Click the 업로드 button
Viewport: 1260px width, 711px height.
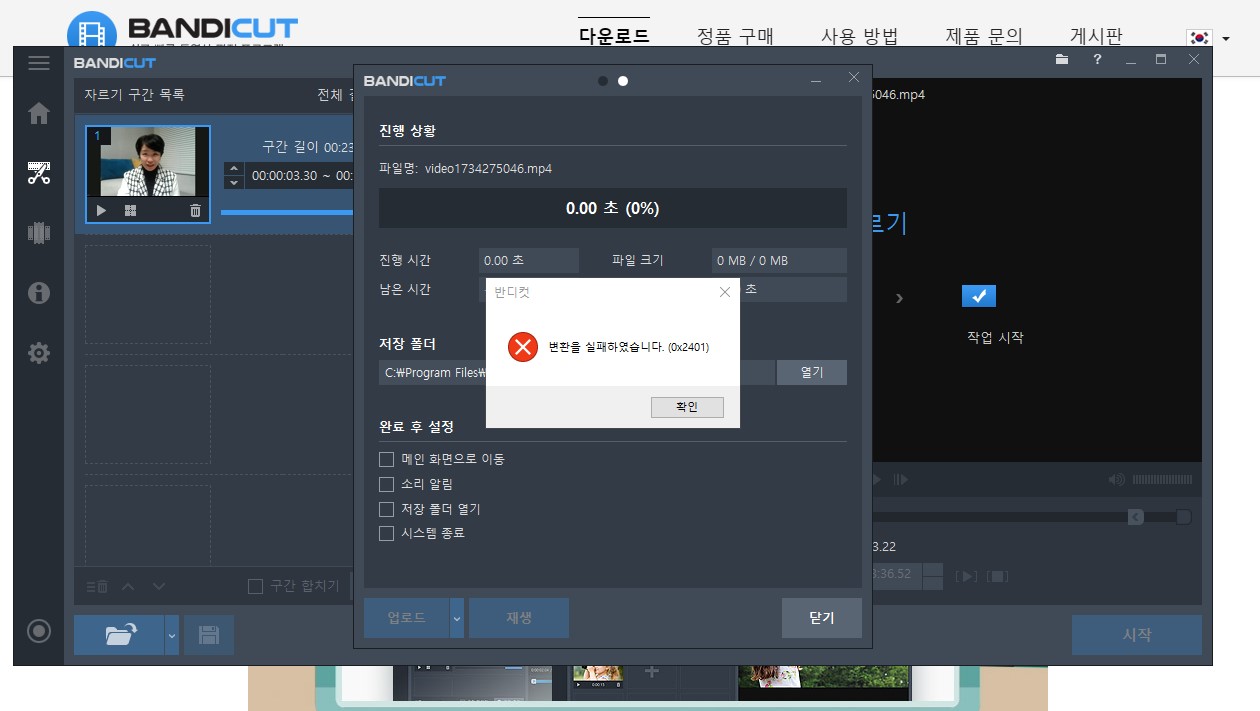(x=407, y=618)
